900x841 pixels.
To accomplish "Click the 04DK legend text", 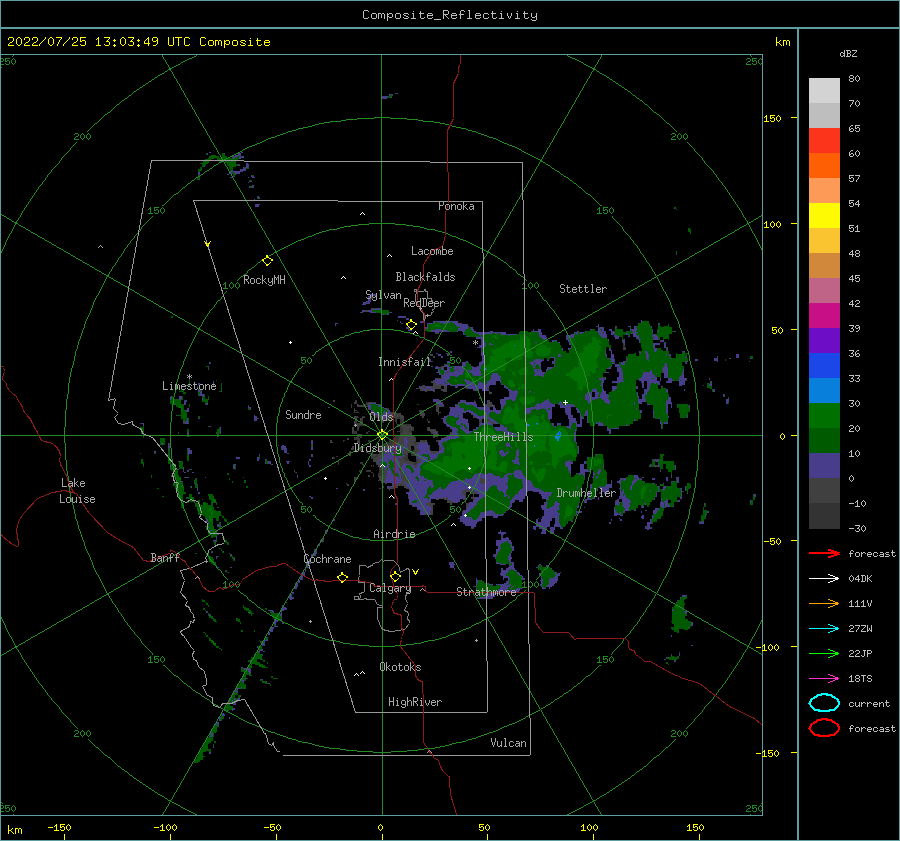I will coord(860,578).
